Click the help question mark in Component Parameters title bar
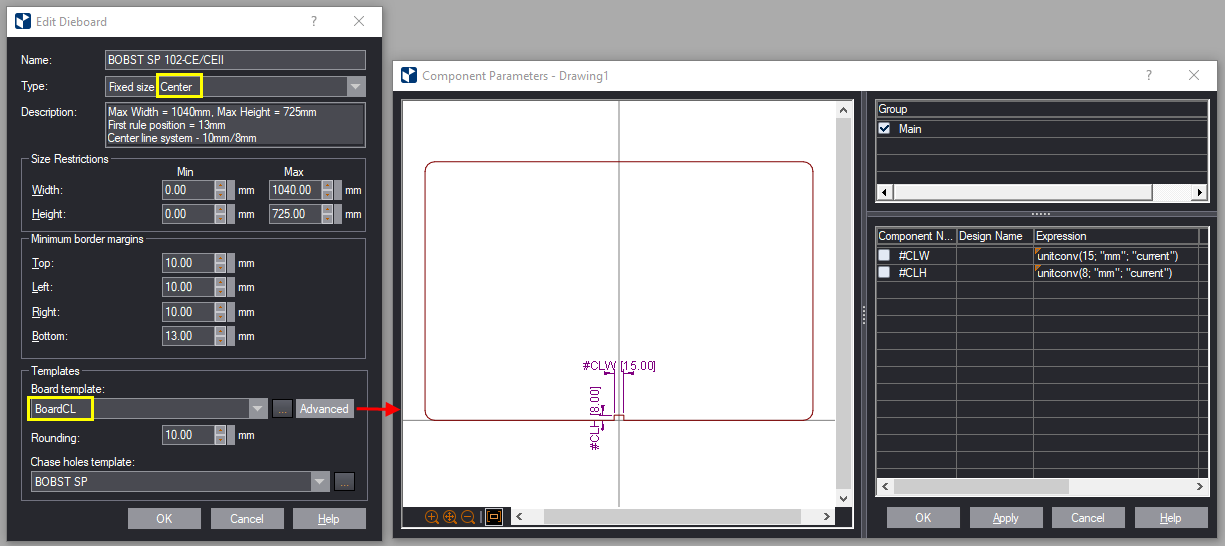Image resolution: width=1225 pixels, height=546 pixels. pyautogui.click(x=1148, y=75)
